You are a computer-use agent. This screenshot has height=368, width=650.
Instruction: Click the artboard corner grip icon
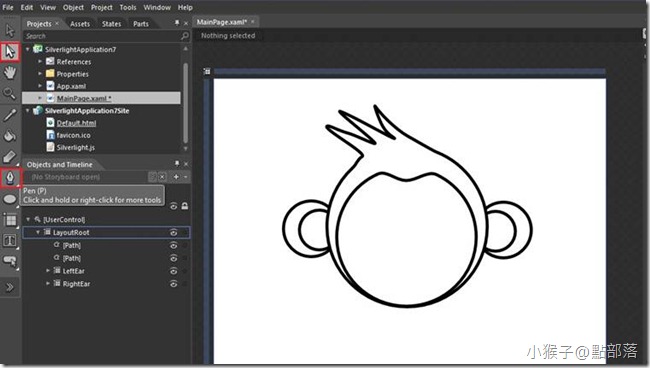point(207,72)
